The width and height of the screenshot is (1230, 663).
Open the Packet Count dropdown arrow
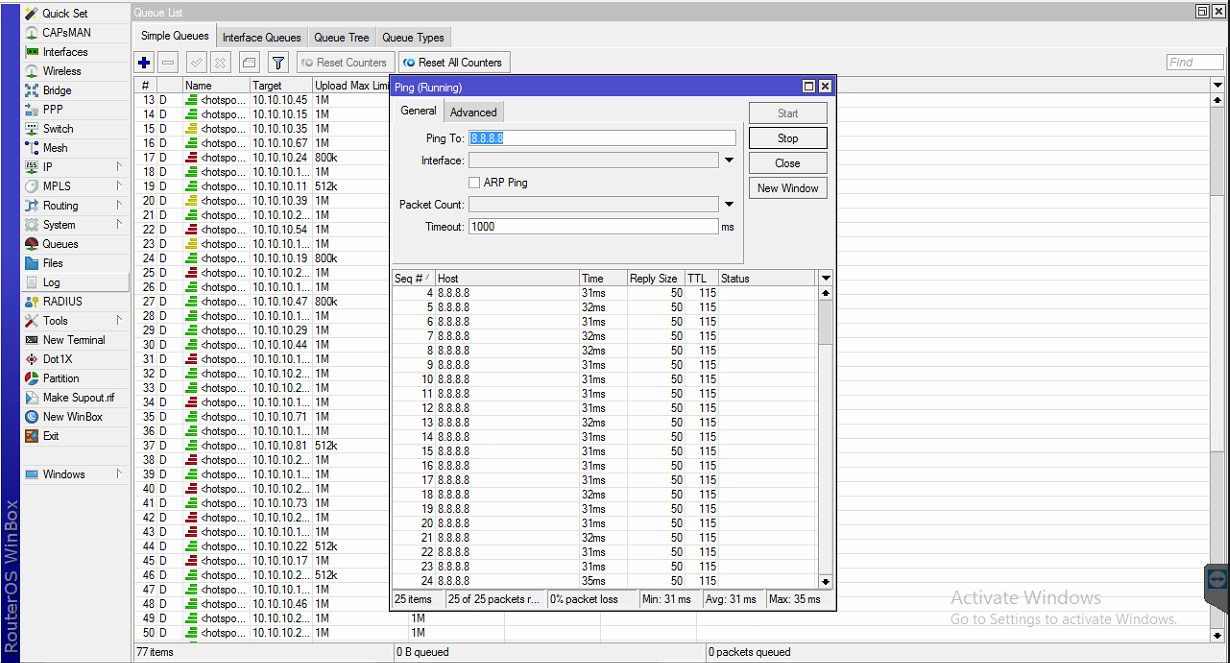coord(729,204)
